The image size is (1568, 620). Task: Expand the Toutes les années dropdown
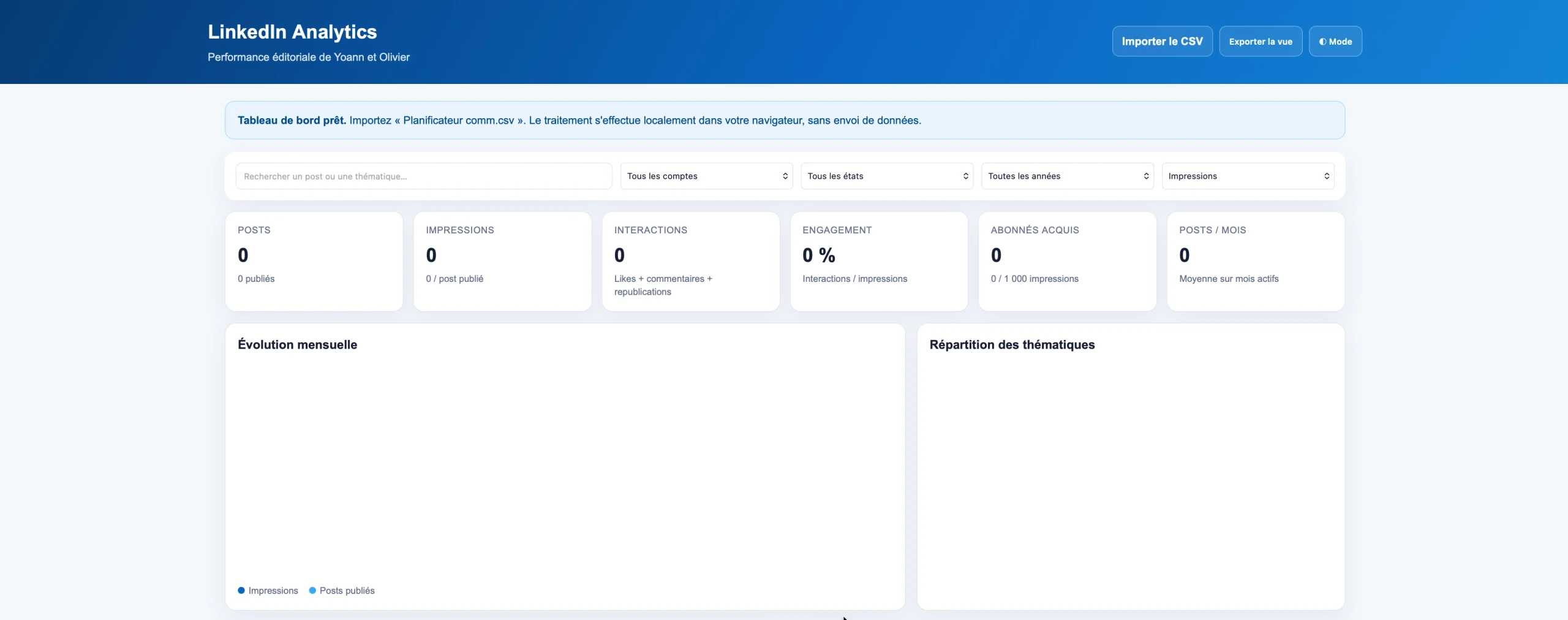tap(1068, 176)
